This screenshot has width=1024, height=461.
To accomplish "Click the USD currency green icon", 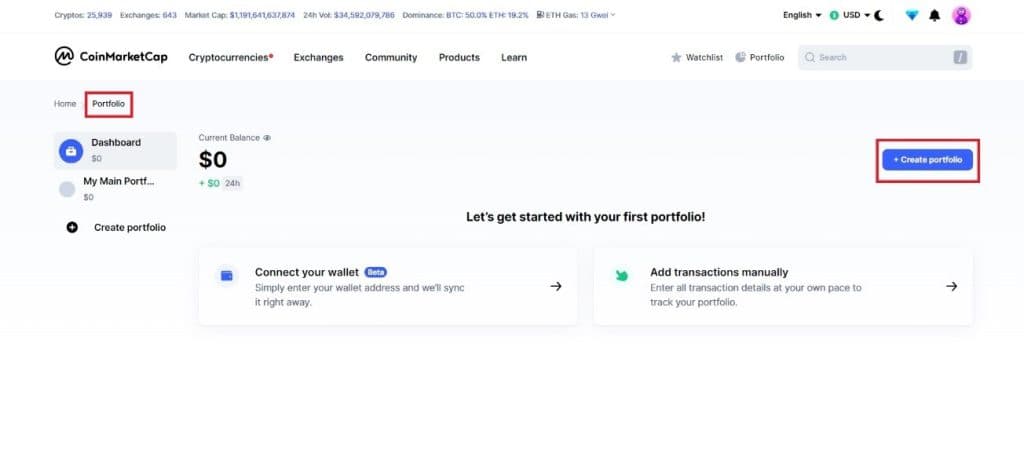I will [834, 15].
